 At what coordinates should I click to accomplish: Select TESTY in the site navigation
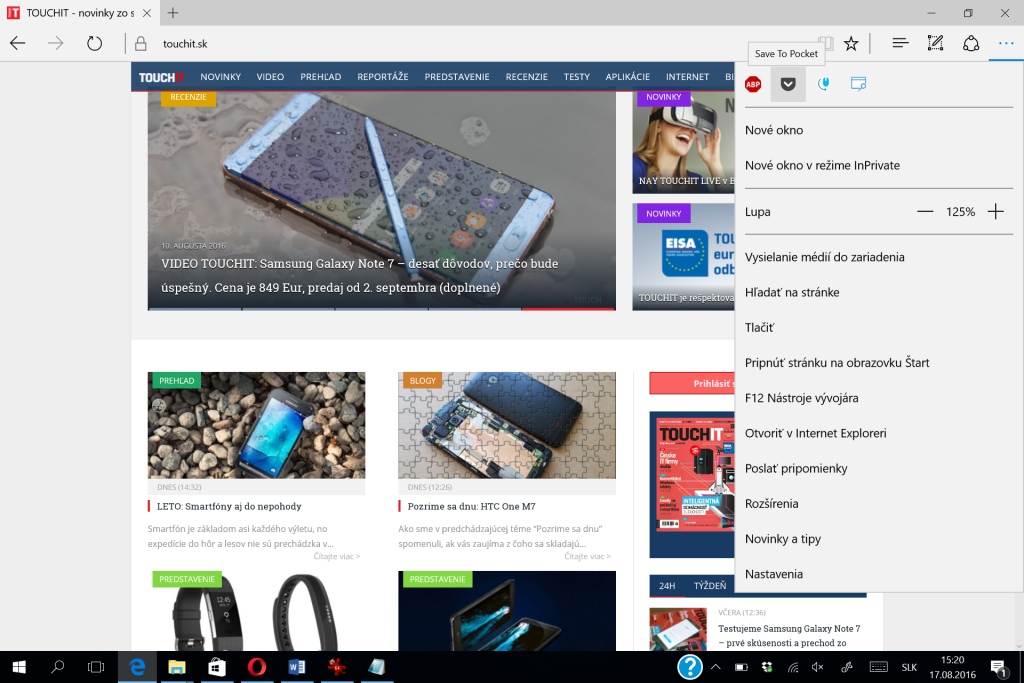click(x=577, y=76)
